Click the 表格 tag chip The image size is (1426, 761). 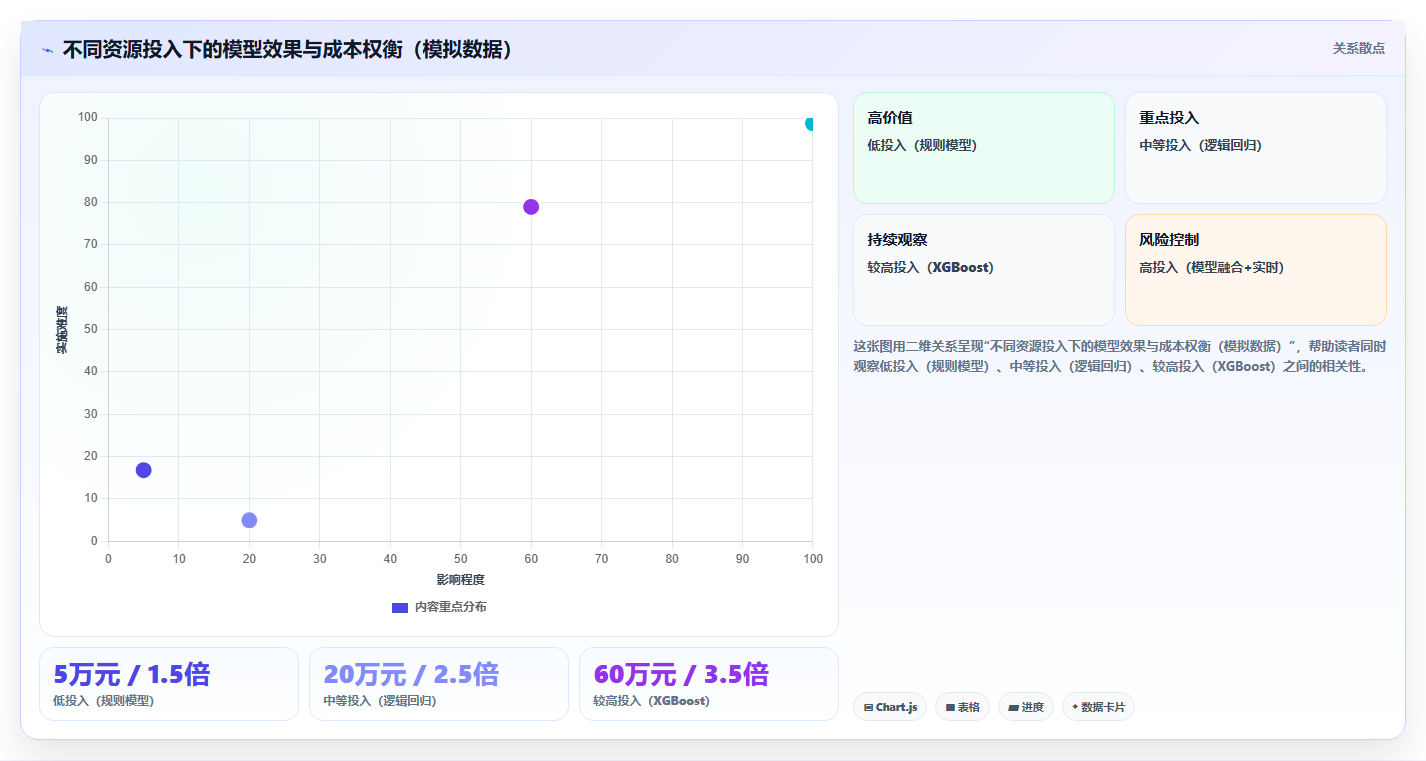[x=962, y=707]
